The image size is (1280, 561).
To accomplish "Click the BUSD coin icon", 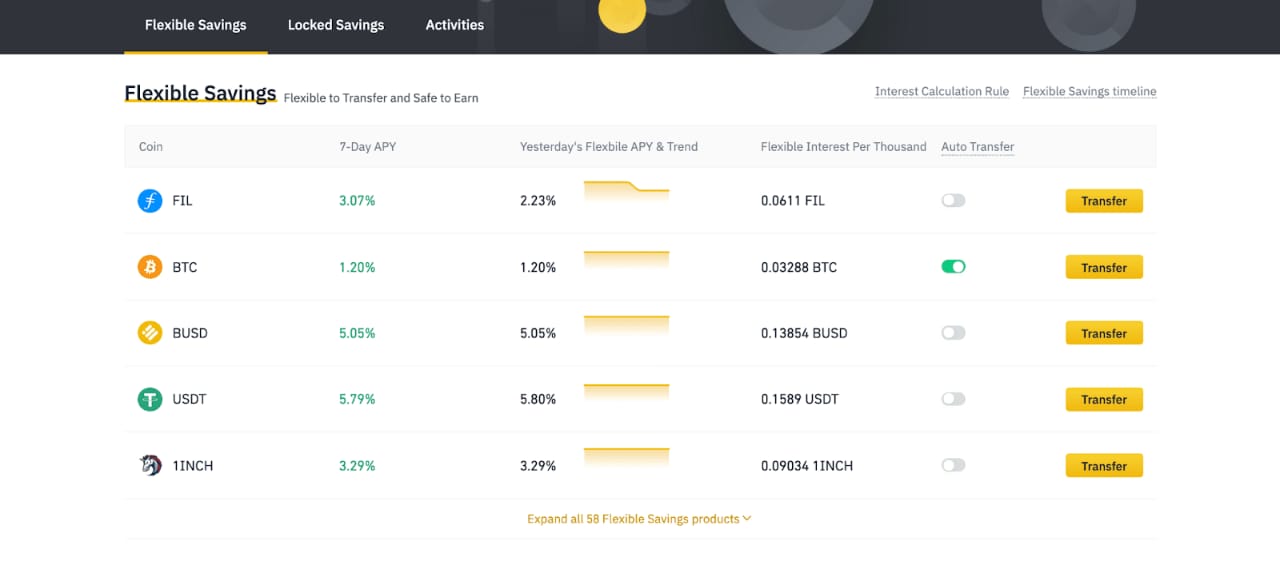I will click(x=149, y=333).
